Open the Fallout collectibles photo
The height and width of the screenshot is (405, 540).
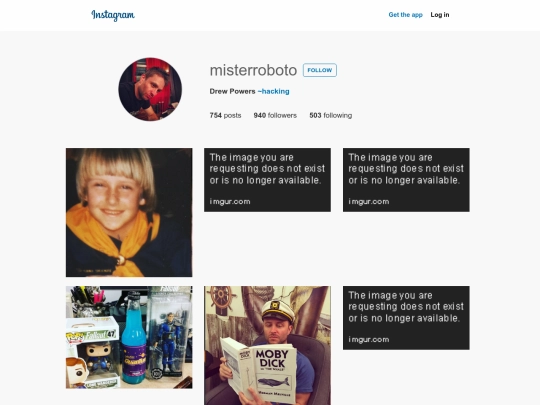tap(129, 337)
